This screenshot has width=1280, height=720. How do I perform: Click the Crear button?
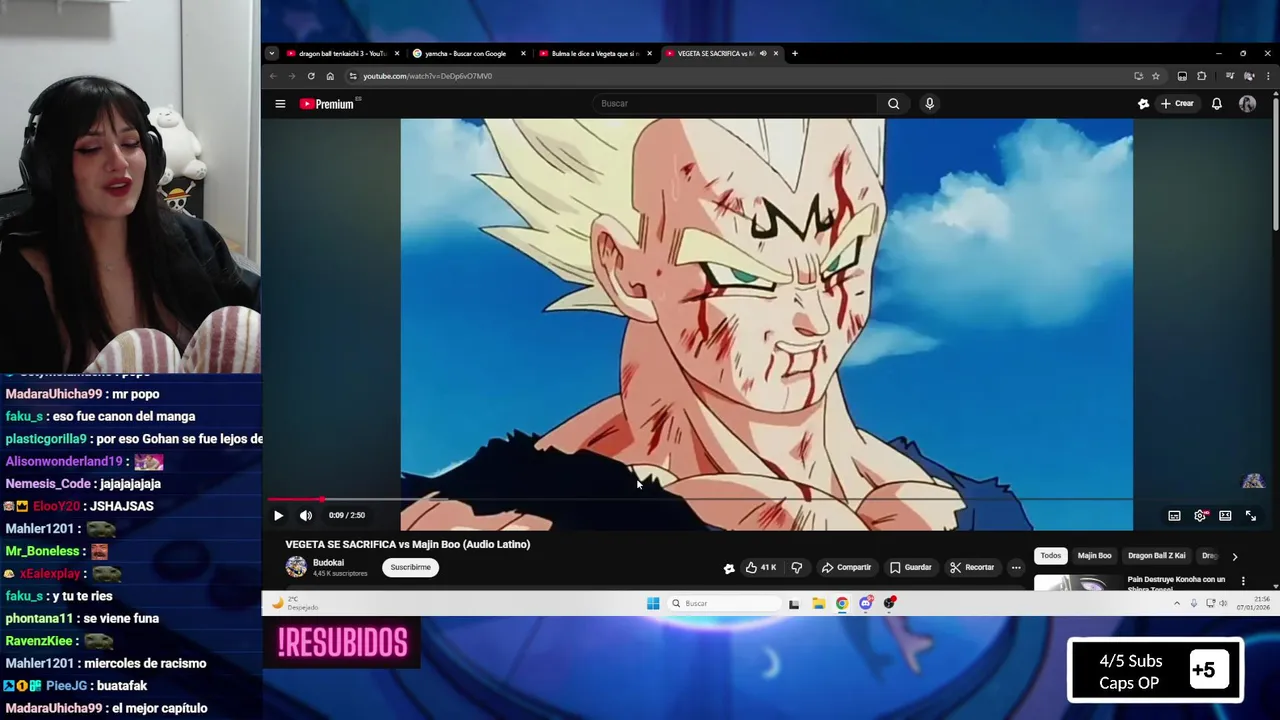(x=1177, y=104)
